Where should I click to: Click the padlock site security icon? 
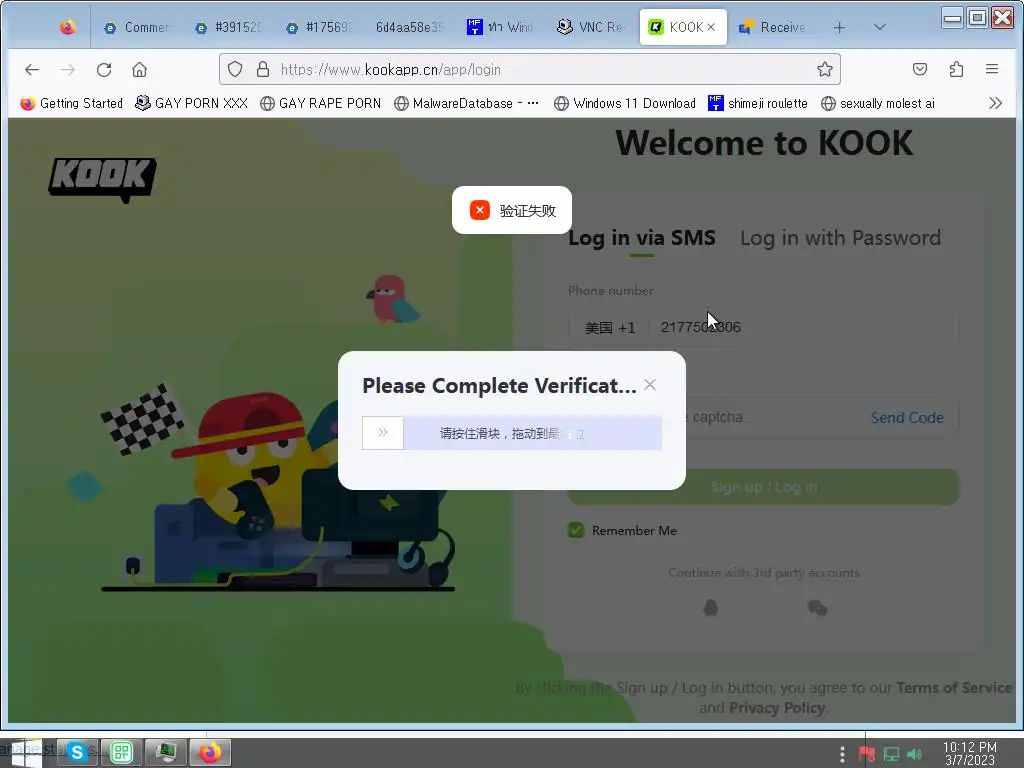[x=263, y=69]
